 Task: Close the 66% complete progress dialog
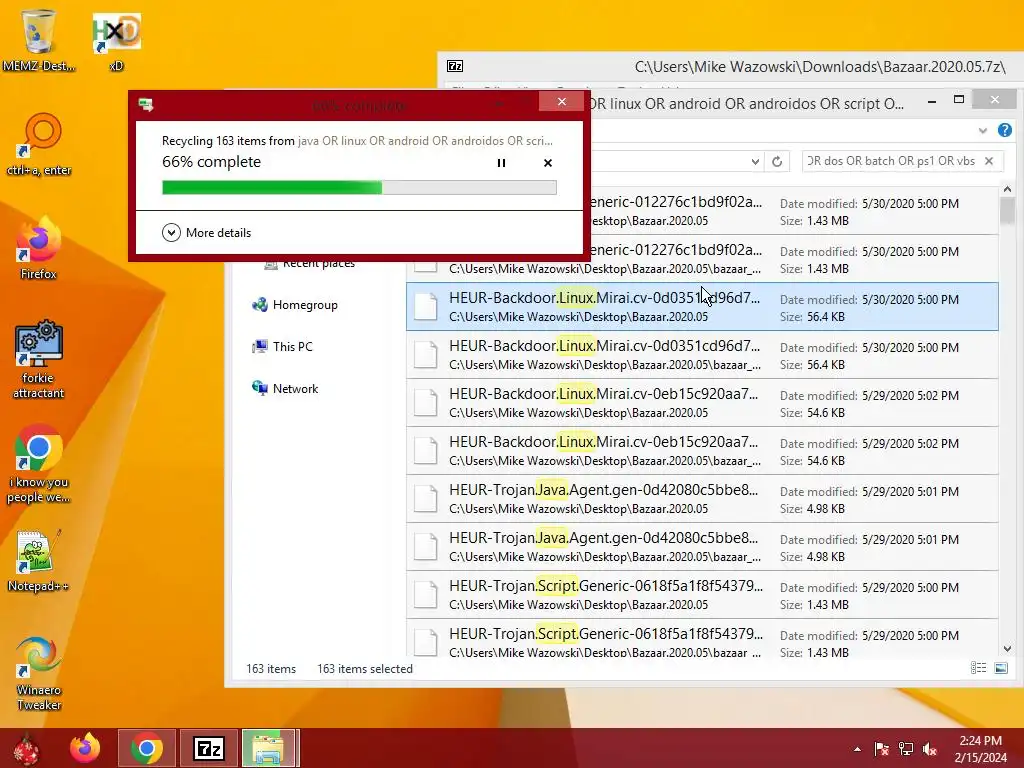click(562, 102)
